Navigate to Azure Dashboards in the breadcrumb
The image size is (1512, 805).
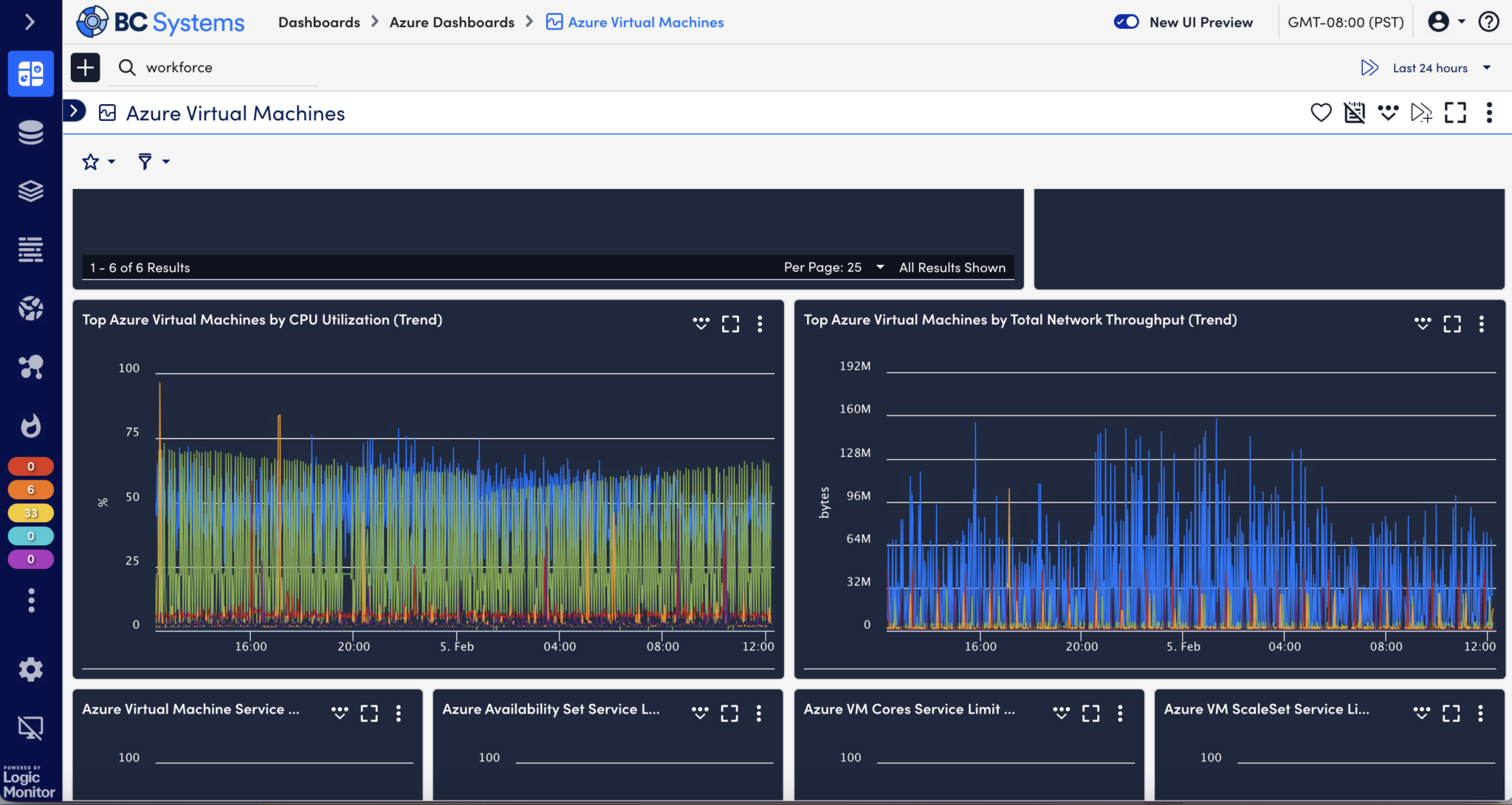tap(453, 21)
